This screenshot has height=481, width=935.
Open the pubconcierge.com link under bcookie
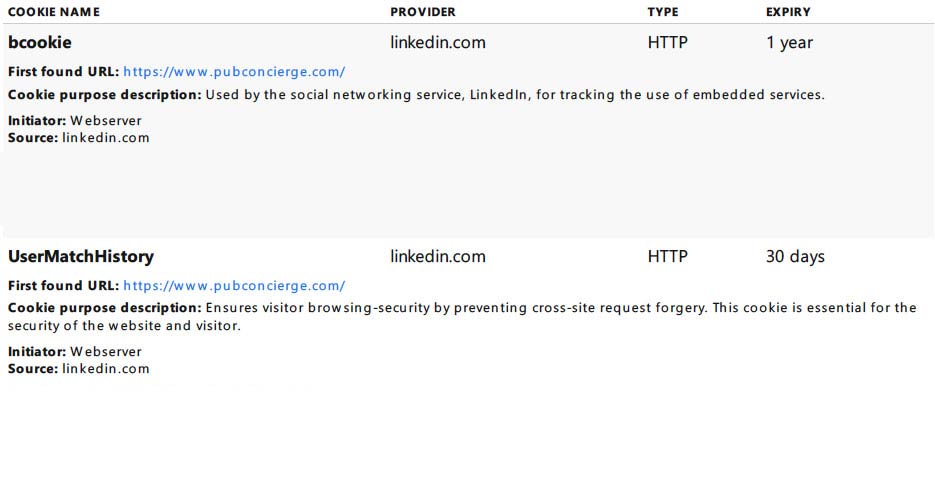[x=234, y=72]
